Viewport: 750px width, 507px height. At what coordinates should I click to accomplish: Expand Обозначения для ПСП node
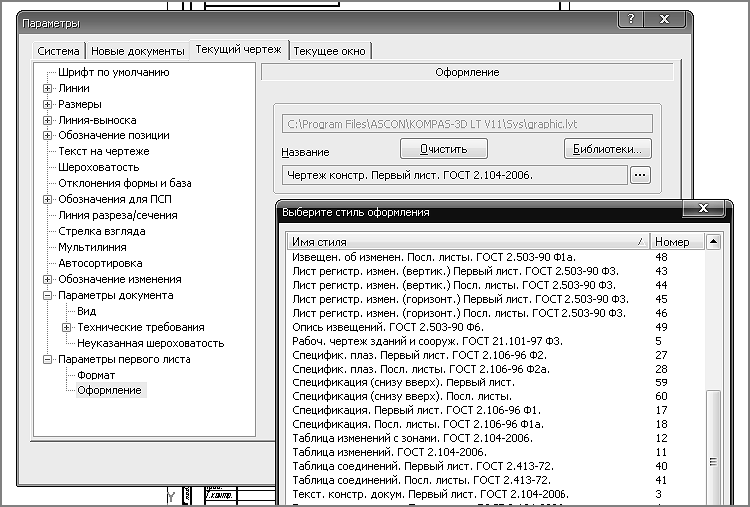47,199
